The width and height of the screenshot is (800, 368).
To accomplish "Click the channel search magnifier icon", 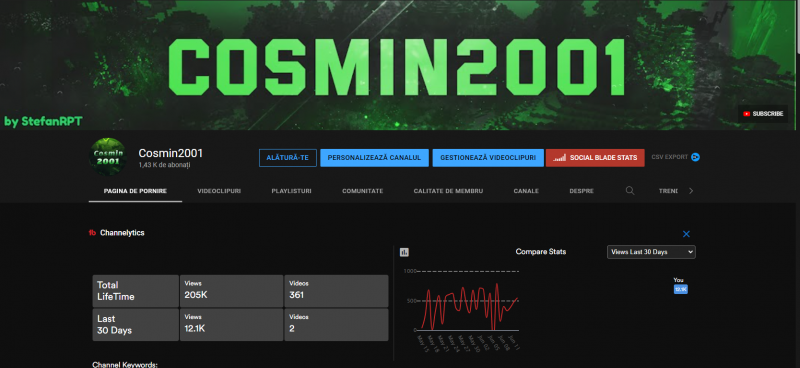I will click(630, 191).
